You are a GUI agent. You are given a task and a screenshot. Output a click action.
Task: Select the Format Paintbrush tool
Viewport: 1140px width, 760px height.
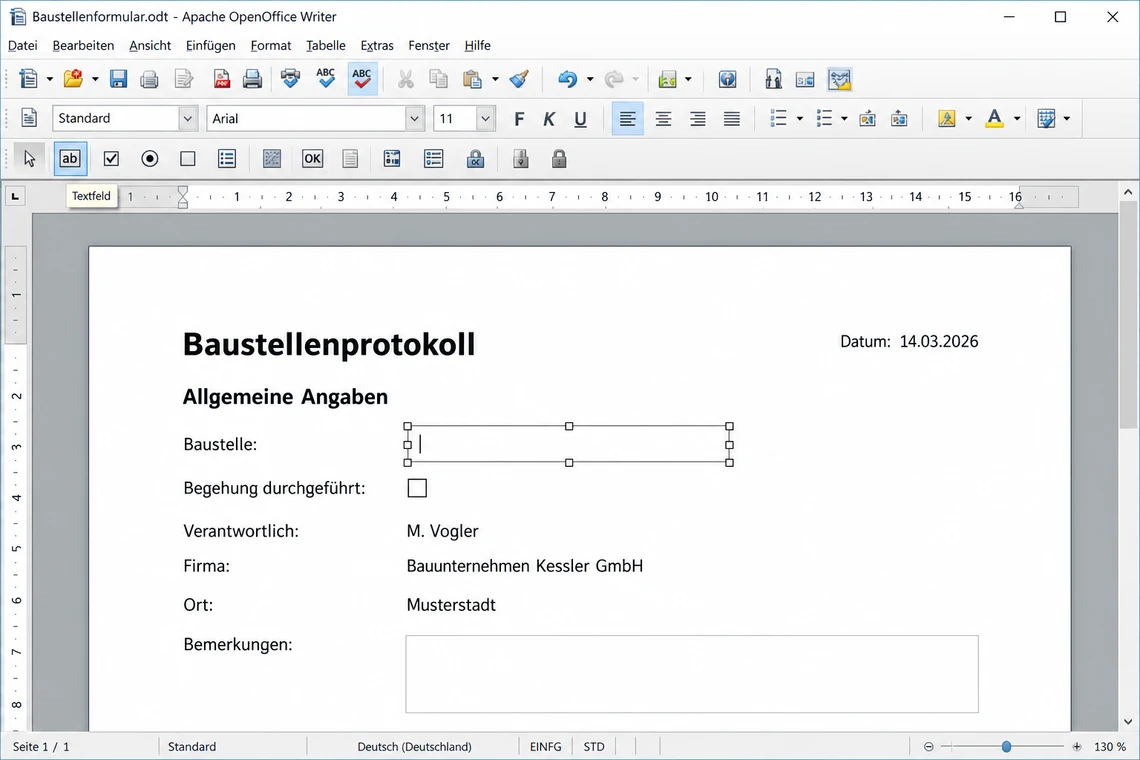[519, 79]
